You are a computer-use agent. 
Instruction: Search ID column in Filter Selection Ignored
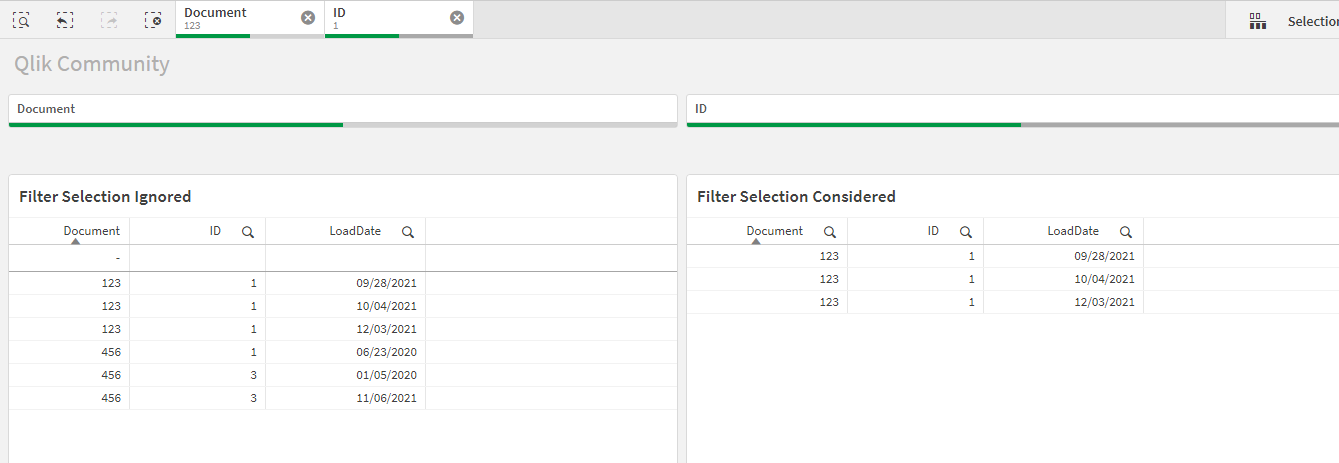248,232
